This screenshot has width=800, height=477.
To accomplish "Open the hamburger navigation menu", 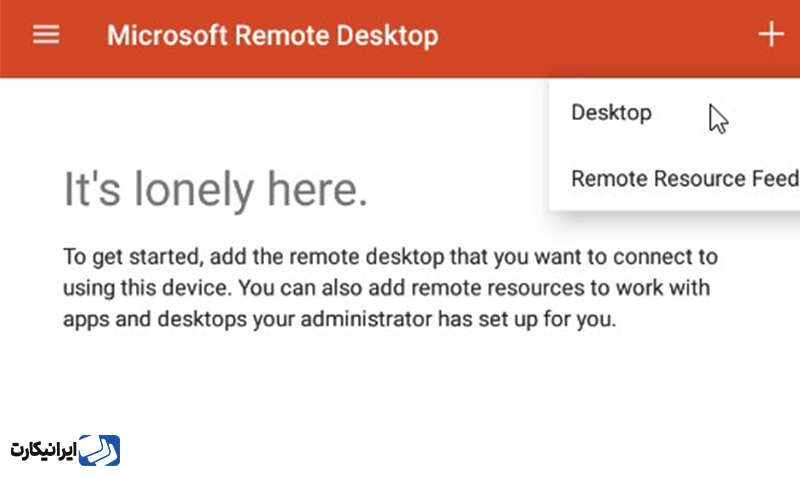I will coord(46,35).
